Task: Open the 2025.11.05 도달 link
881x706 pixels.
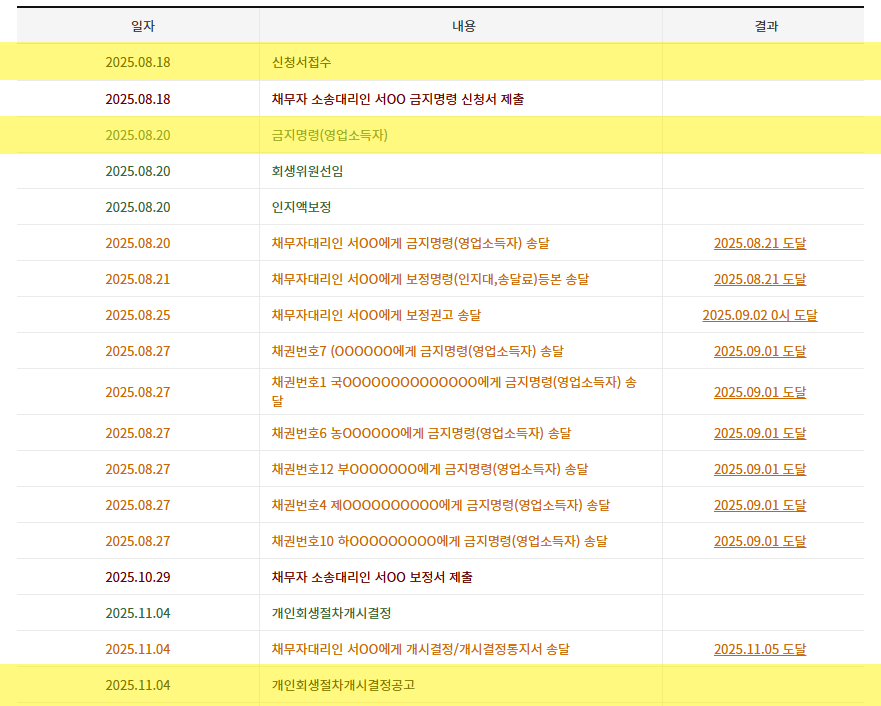Action: pos(759,649)
